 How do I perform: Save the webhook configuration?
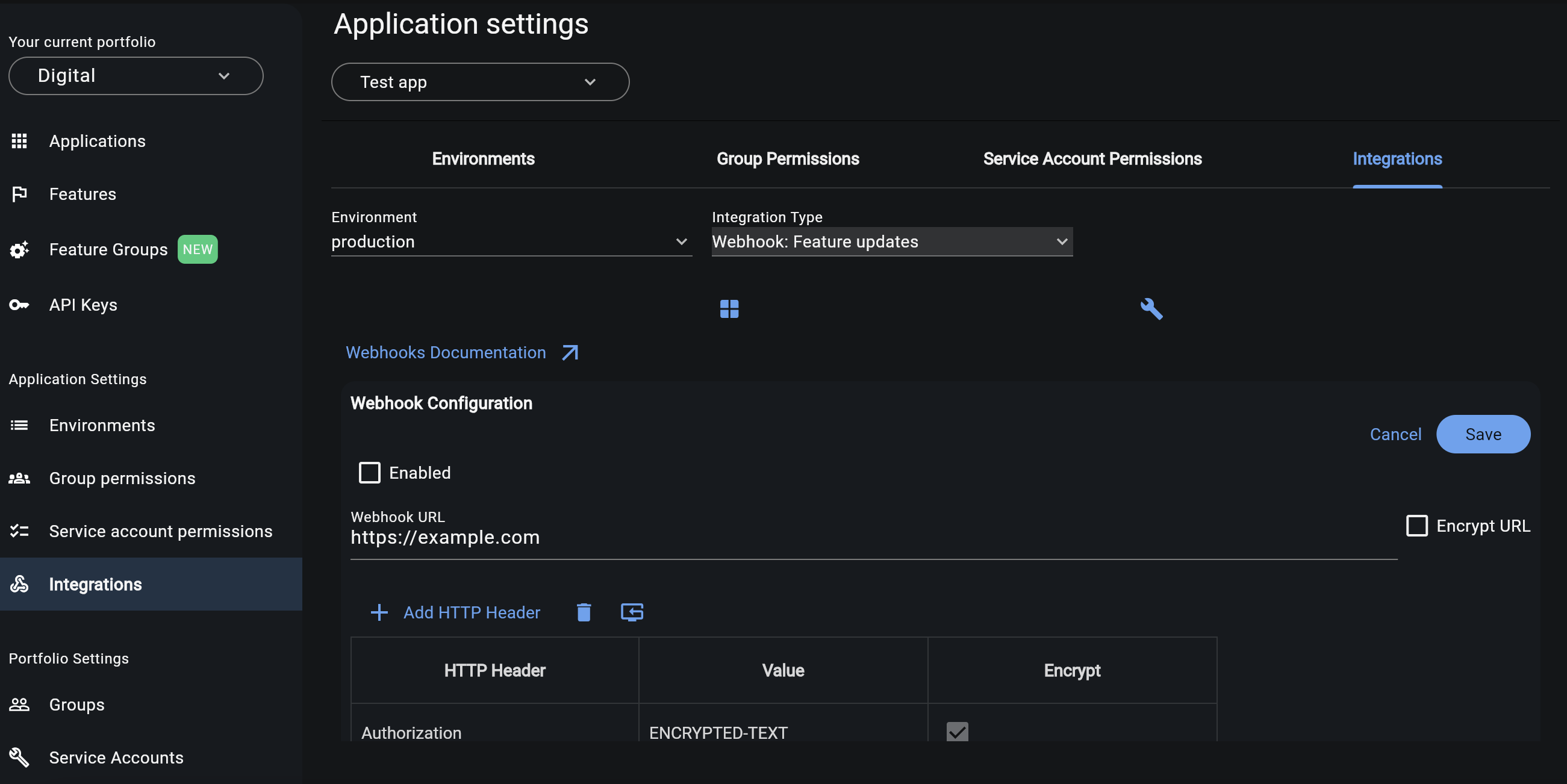pos(1483,434)
